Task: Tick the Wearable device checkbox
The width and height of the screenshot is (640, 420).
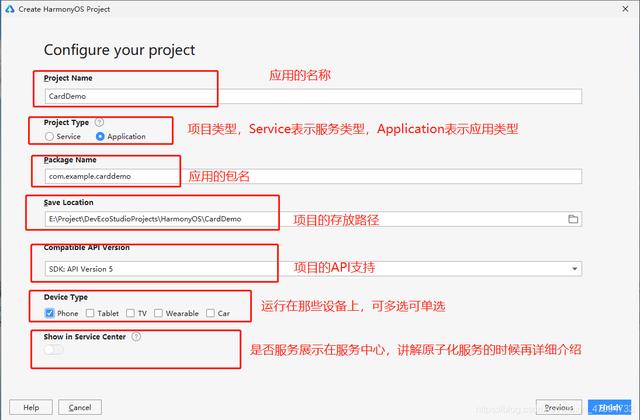Action: [x=158, y=313]
